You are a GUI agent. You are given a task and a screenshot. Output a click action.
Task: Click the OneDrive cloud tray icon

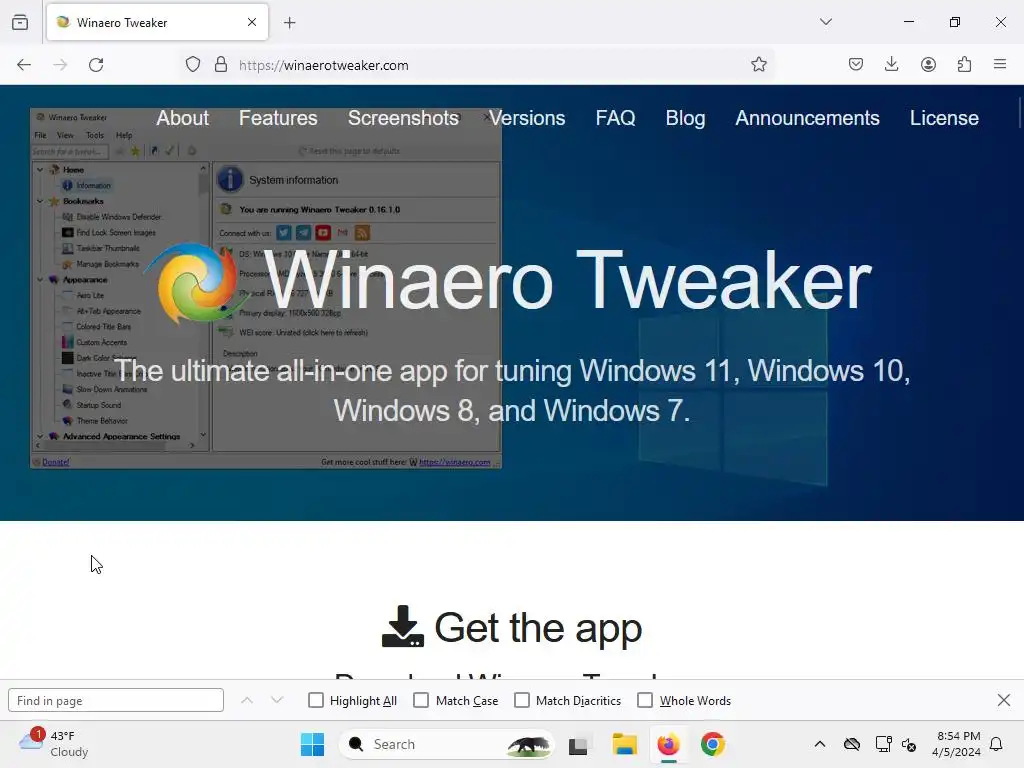click(x=852, y=744)
